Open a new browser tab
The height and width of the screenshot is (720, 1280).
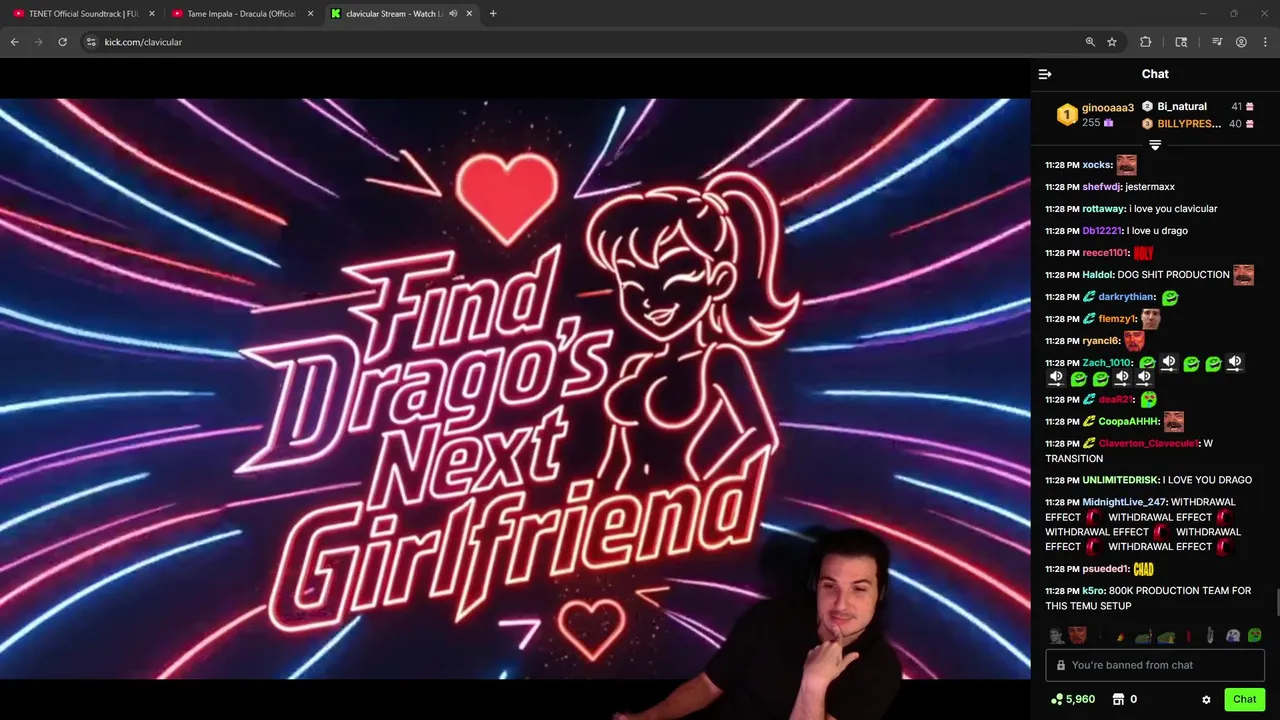[x=493, y=14]
